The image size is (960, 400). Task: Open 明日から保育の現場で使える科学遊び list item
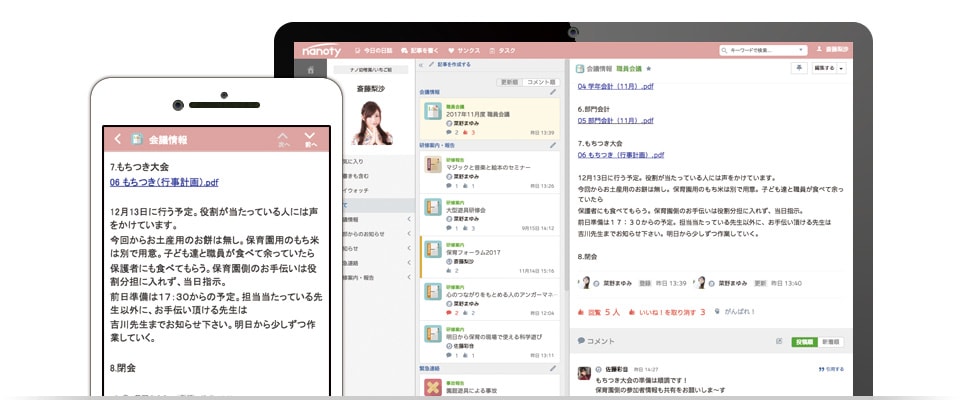tap(489, 341)
